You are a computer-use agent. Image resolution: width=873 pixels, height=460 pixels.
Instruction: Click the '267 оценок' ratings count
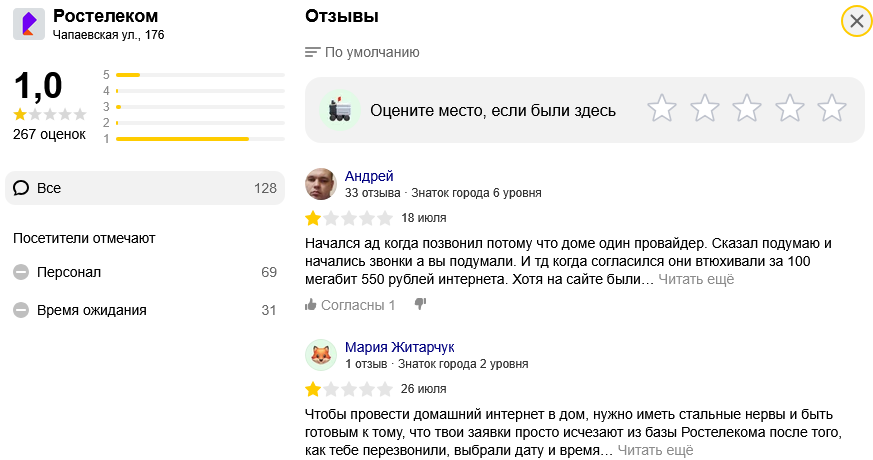pyautogui.click(x=50, y=134)
